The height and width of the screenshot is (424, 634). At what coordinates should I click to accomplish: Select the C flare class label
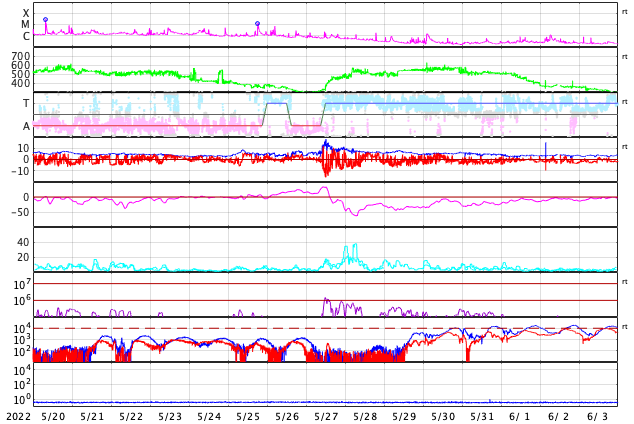click(x=26, y=36)
